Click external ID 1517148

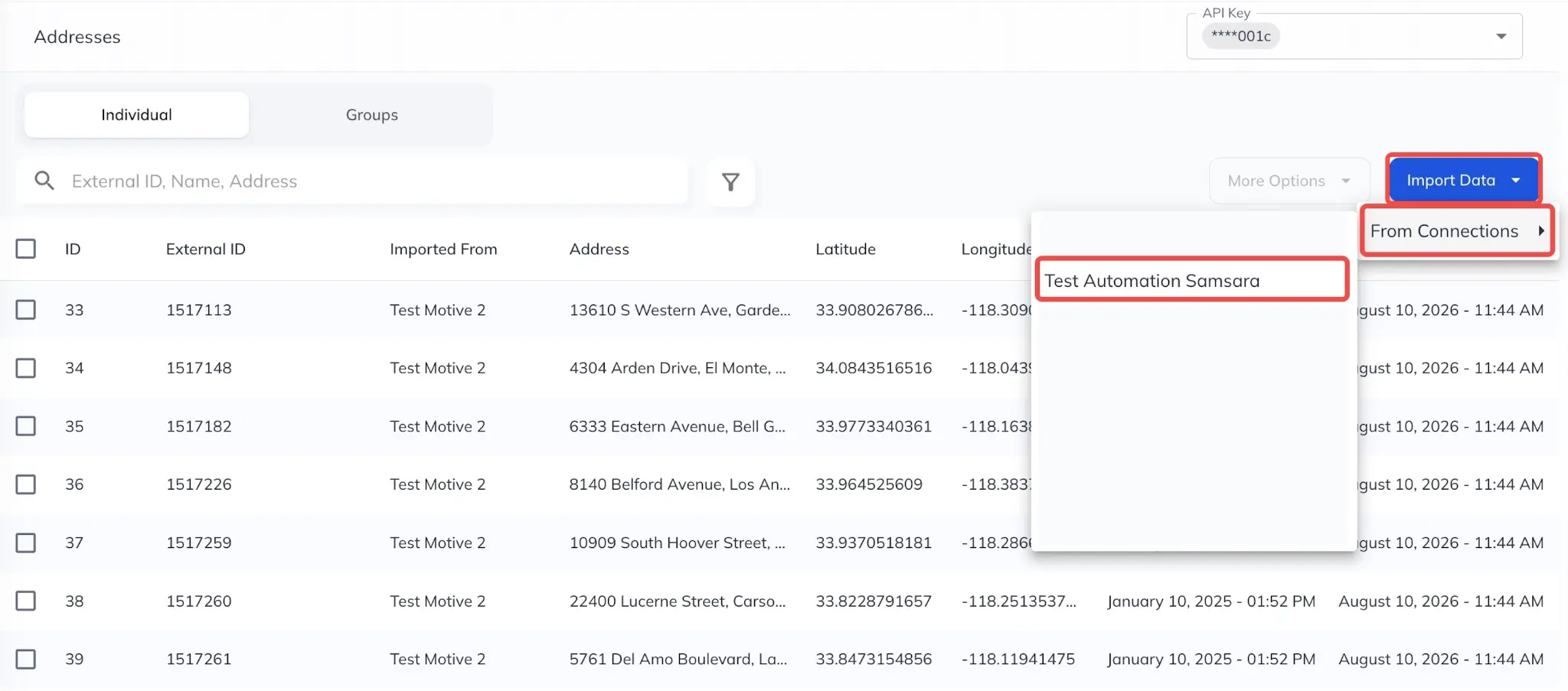pyautogui.click(x=199, y=368)
